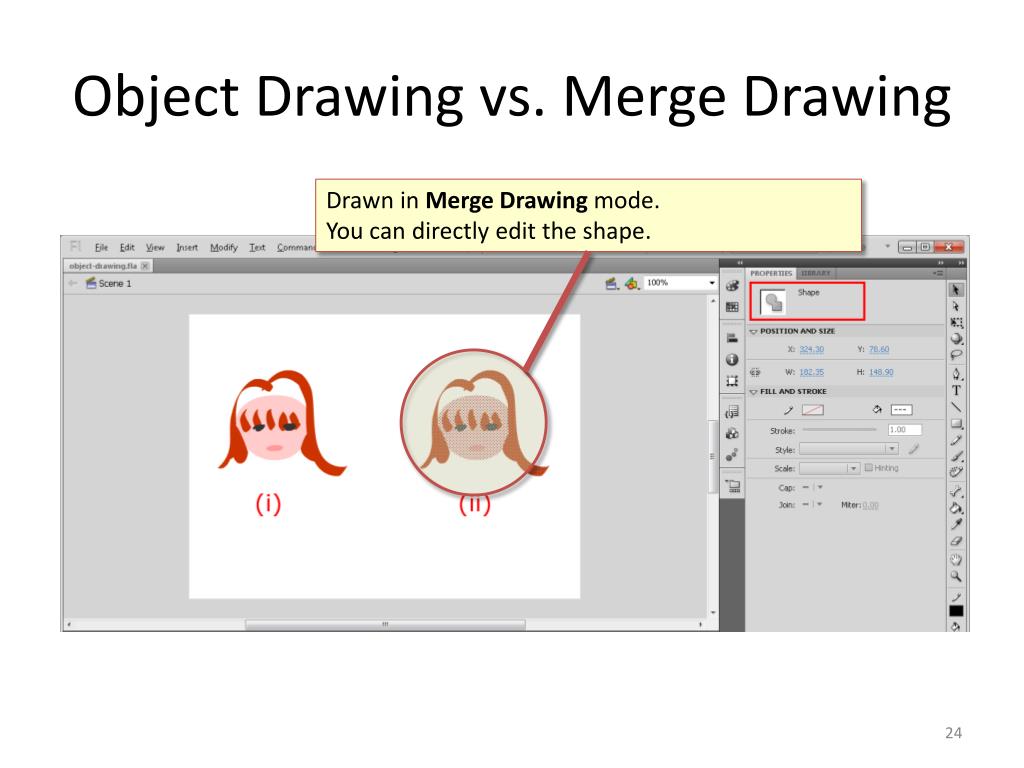Select the Pencil tool
The width and height of the screenshot is (1024, 768).
[956, 440]
